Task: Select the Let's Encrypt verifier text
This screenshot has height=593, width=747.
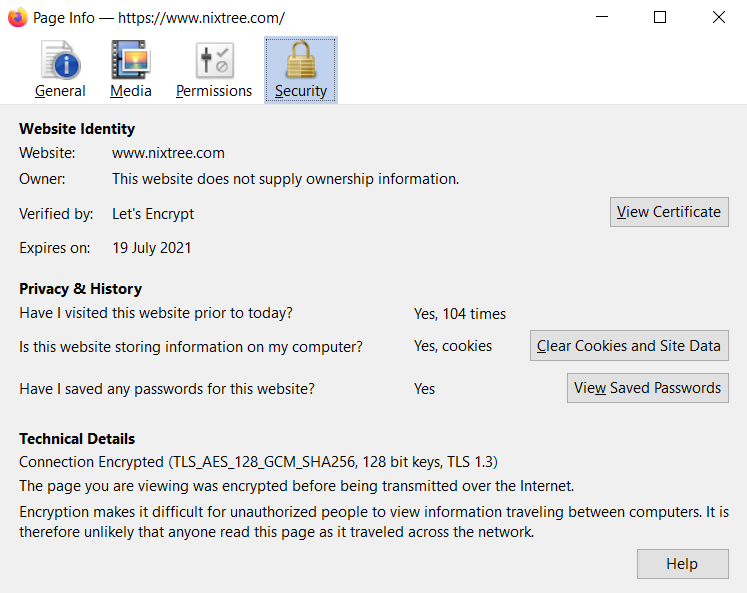Action: tap(153, 214)
